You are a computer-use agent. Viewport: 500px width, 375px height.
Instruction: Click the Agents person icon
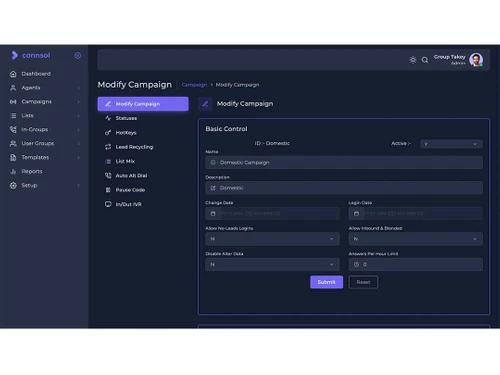[x=13, y=88]
